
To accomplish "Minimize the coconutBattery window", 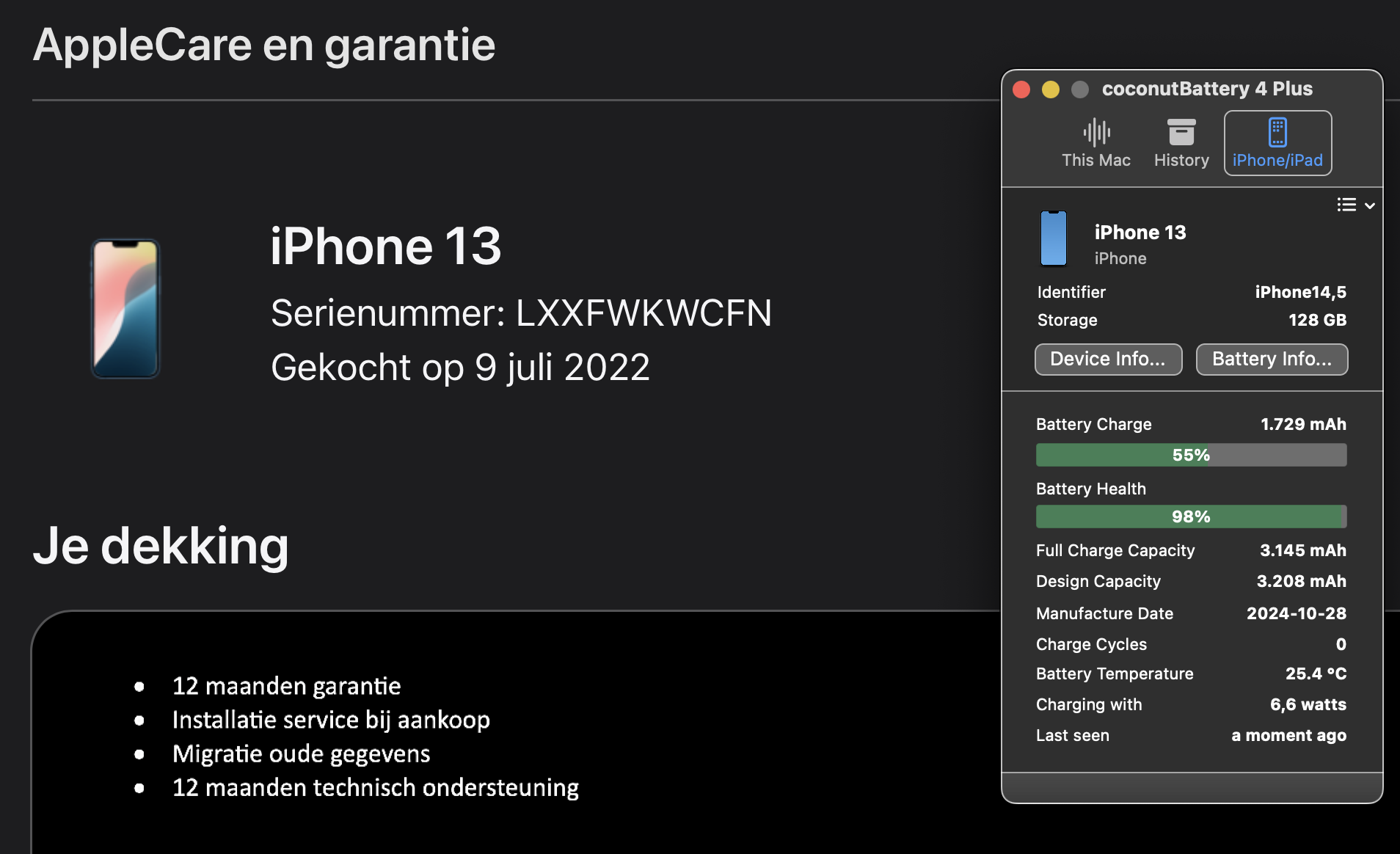I will coord(1051,90).
